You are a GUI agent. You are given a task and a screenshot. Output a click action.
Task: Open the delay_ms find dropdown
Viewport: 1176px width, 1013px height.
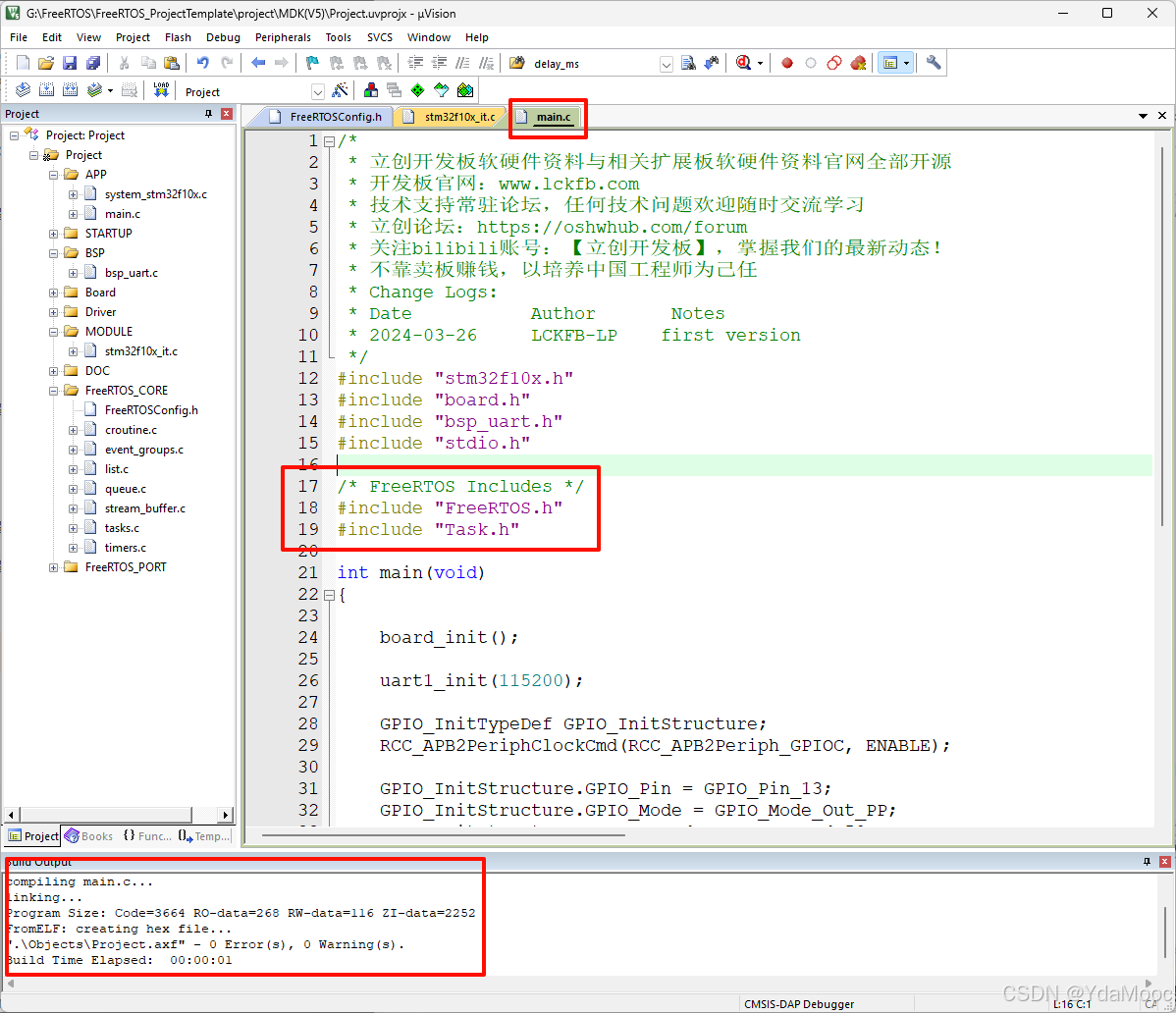[x=666, y=65]
